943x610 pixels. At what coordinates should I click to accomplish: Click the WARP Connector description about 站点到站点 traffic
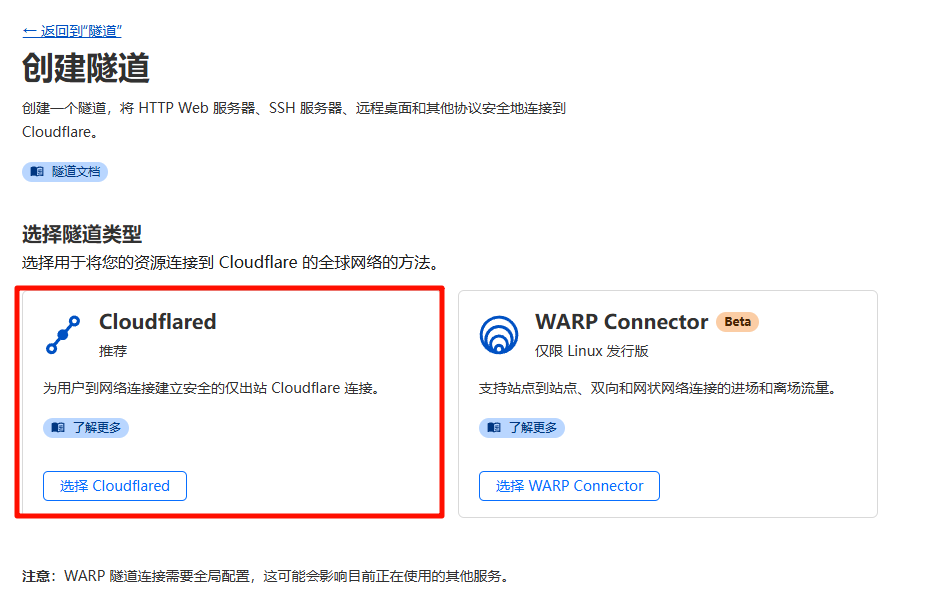point(659,388)
